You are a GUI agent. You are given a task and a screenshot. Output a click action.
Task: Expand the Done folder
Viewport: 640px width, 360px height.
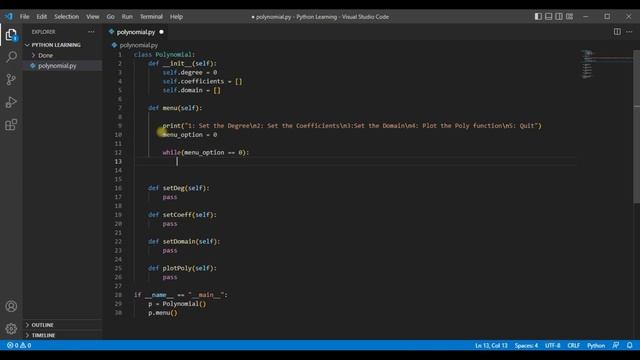[45, 56]
